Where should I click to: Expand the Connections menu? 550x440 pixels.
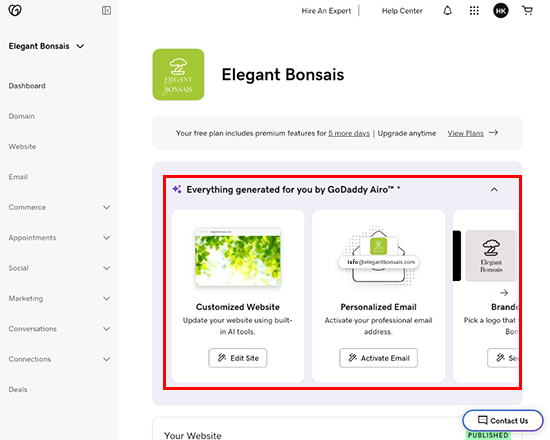click(107, 359)
